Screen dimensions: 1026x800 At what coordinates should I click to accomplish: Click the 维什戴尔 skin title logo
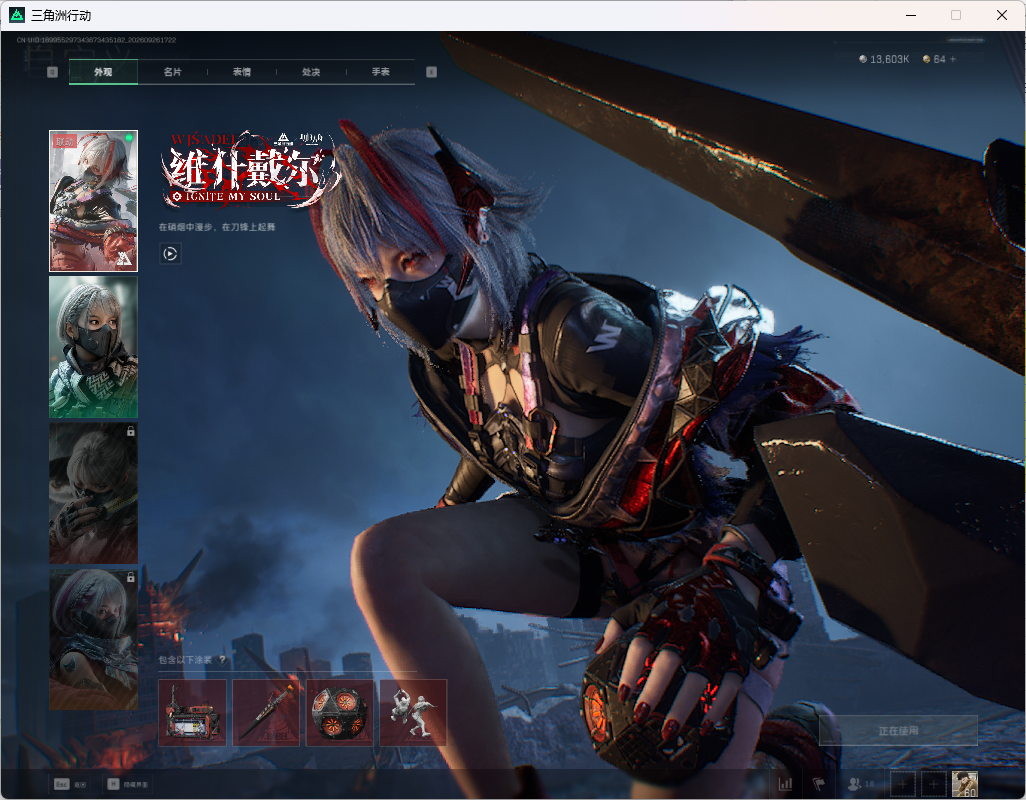click(251, 169)
